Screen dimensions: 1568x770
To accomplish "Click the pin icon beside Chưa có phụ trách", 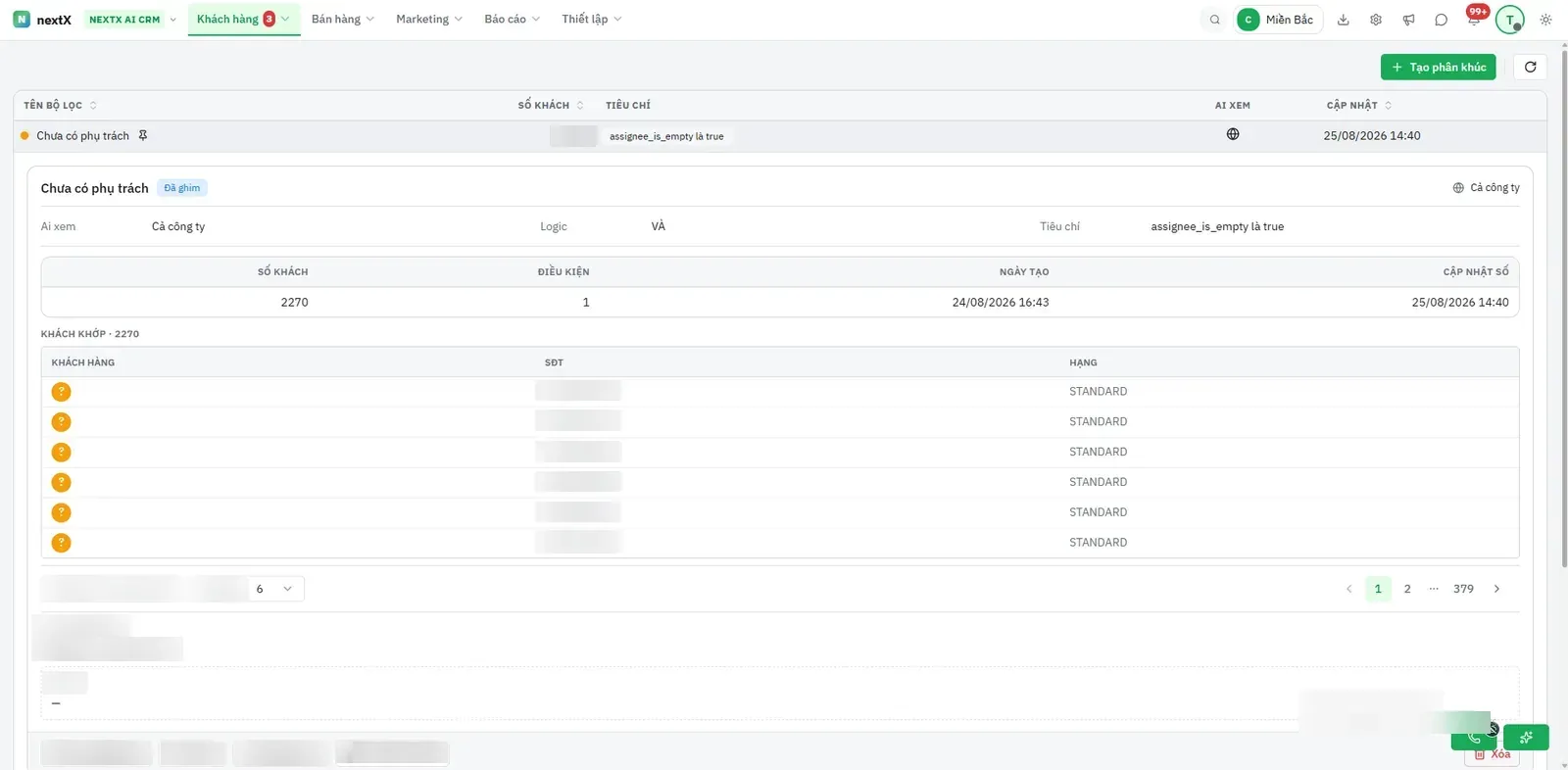I will click(x=143, y=135).
